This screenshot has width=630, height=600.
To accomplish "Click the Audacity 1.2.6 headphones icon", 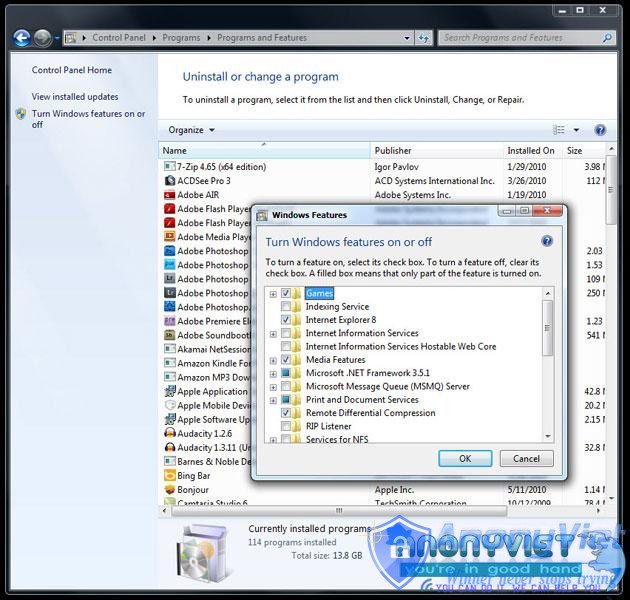I will point(170,433).
